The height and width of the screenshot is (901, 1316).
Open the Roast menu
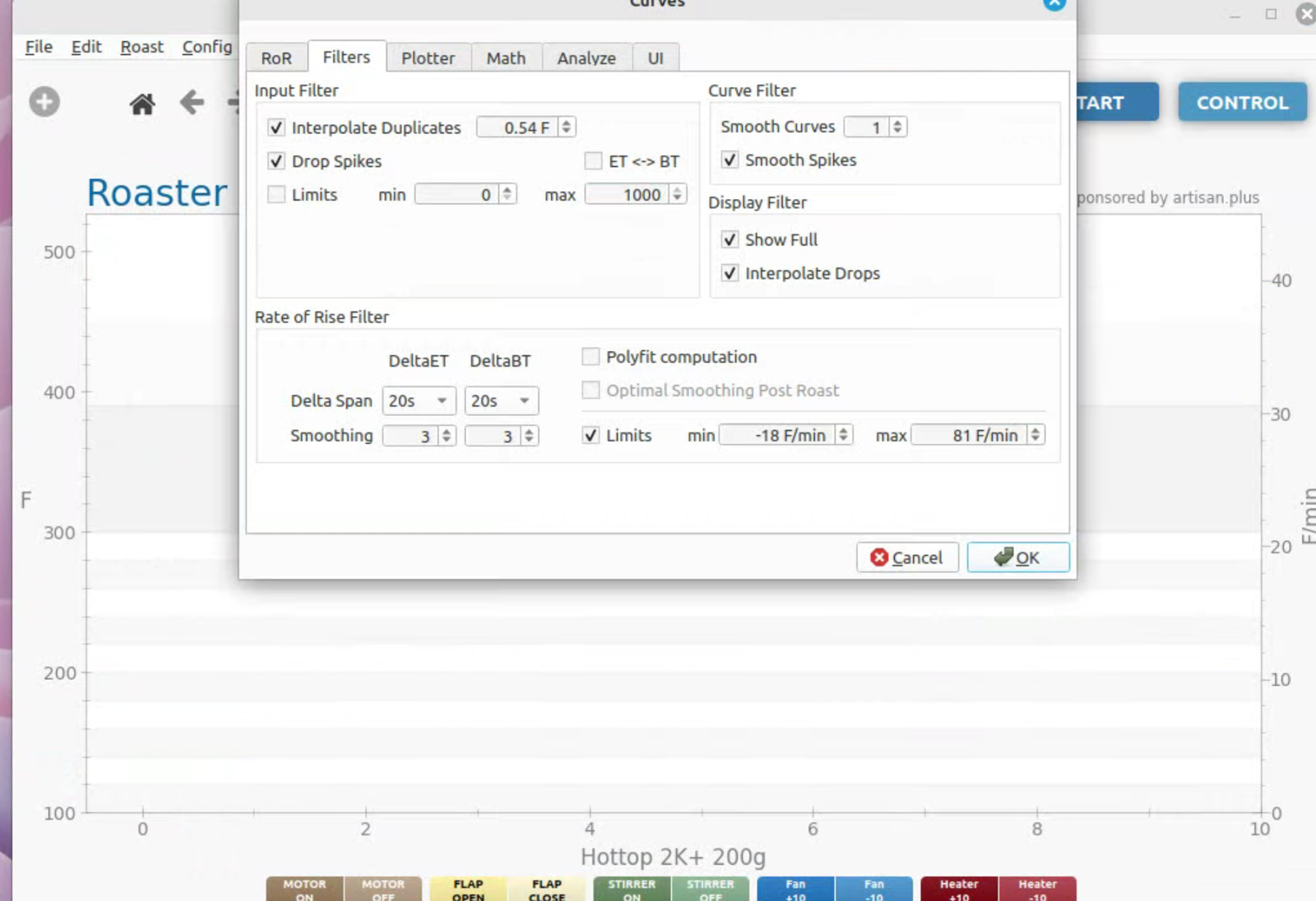(141, 47)
